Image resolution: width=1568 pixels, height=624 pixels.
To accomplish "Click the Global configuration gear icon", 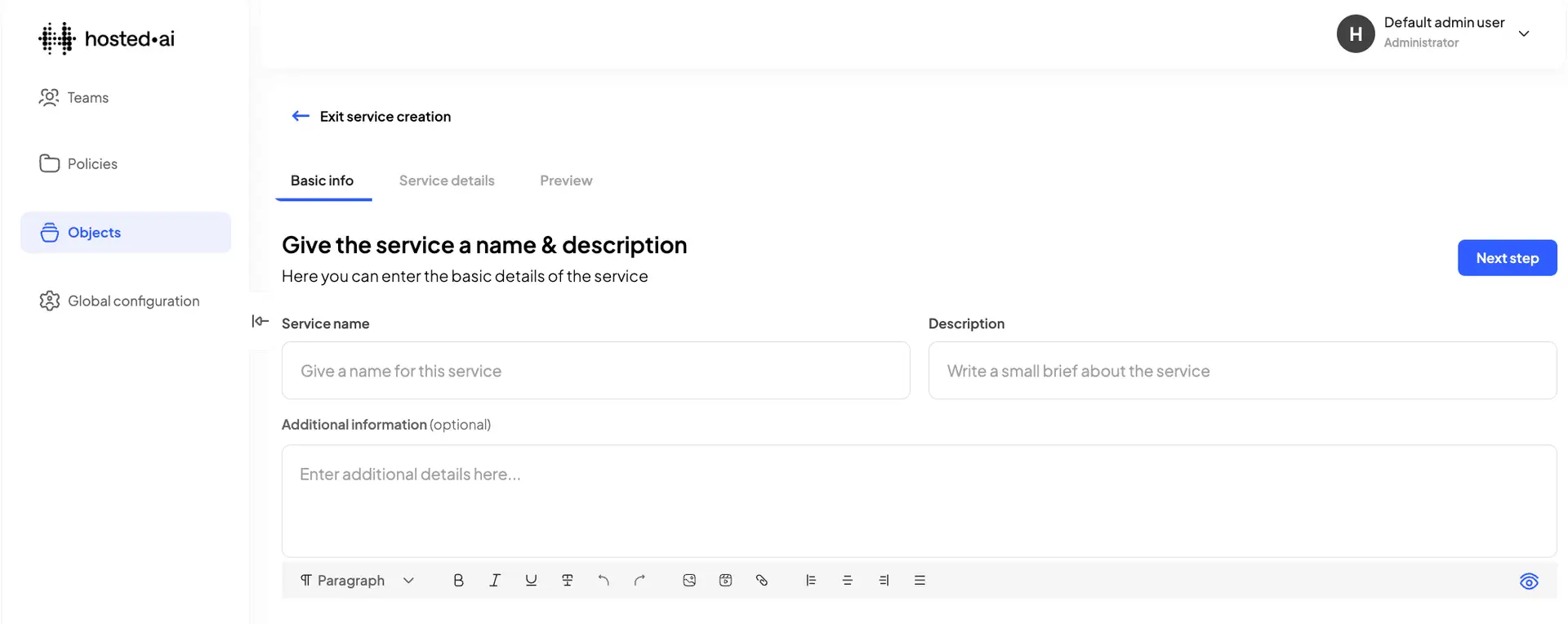I will click(50, 301).
